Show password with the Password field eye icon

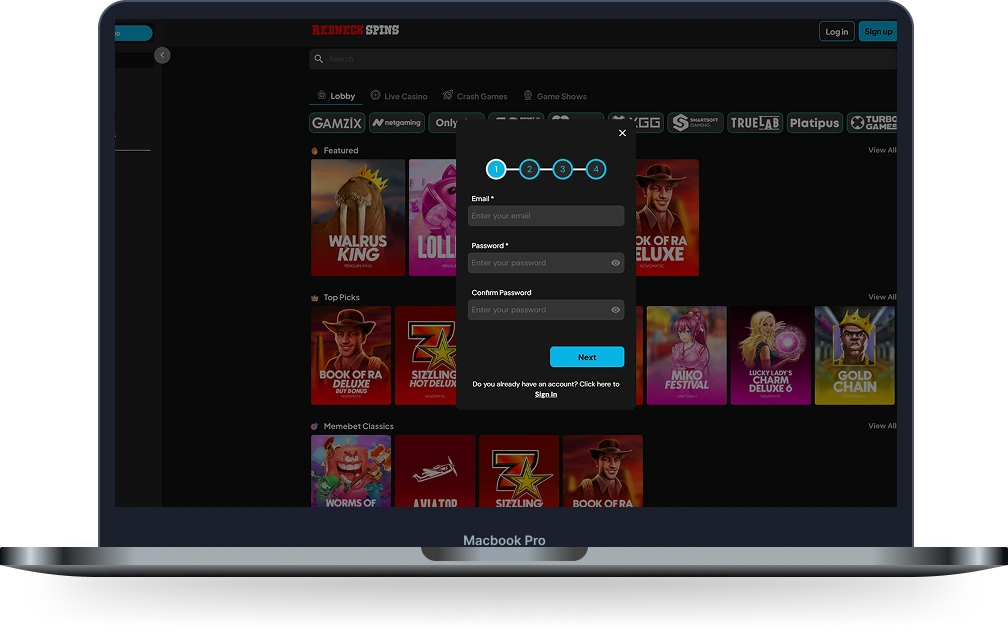615,263
